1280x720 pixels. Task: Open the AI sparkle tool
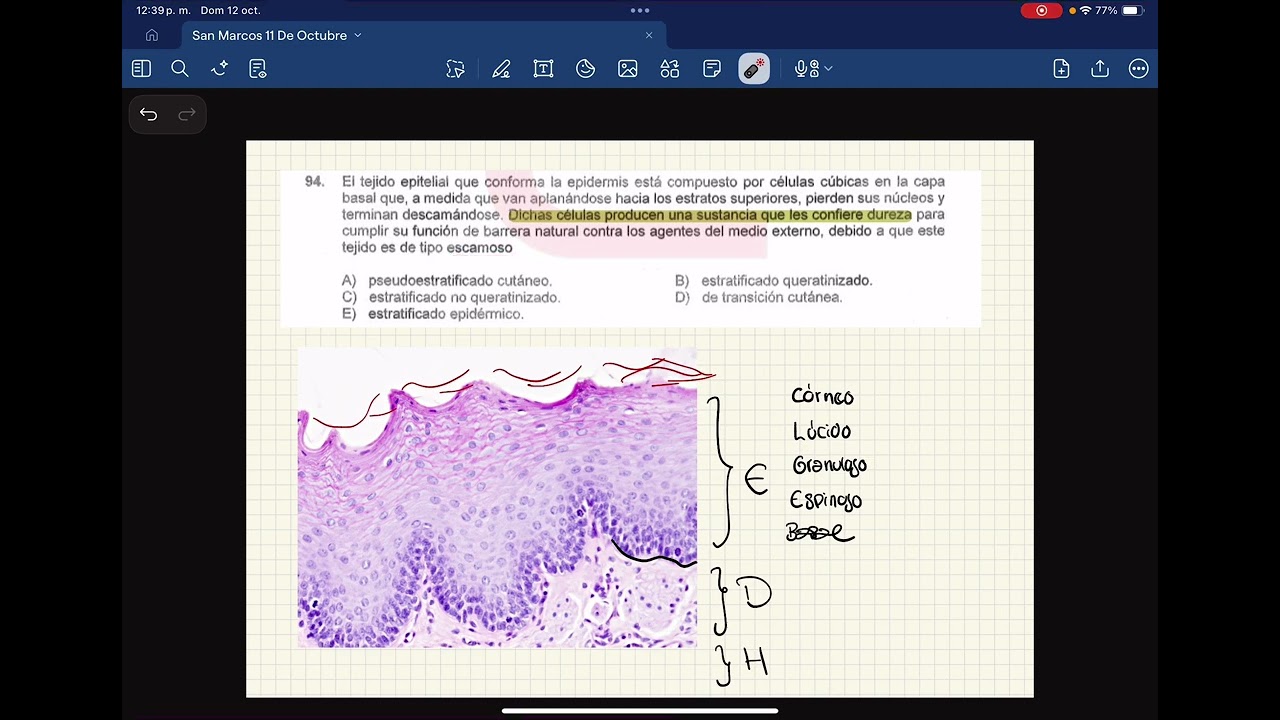pos(220,69)
